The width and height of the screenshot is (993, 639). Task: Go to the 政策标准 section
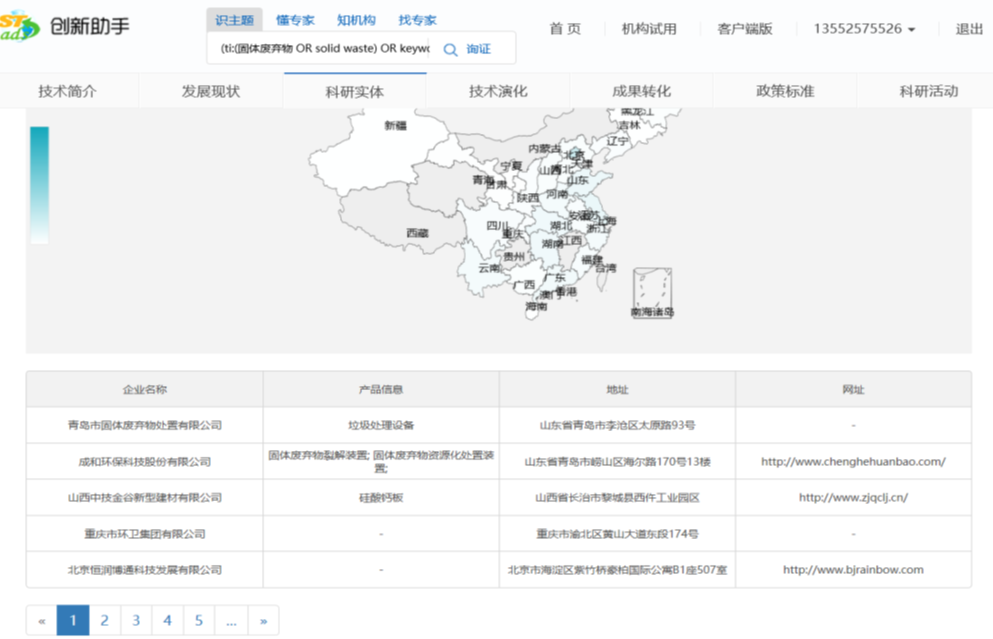pos(785,91)
